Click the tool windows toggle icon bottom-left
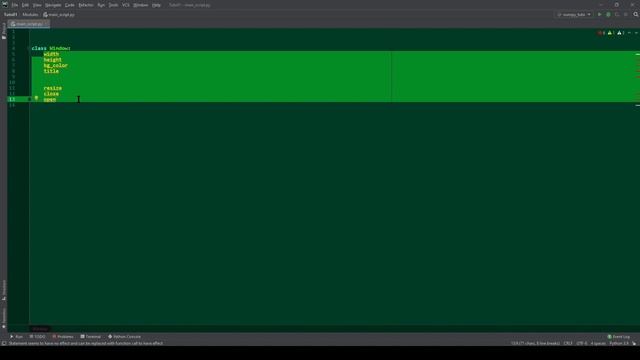 click(4, 343)
